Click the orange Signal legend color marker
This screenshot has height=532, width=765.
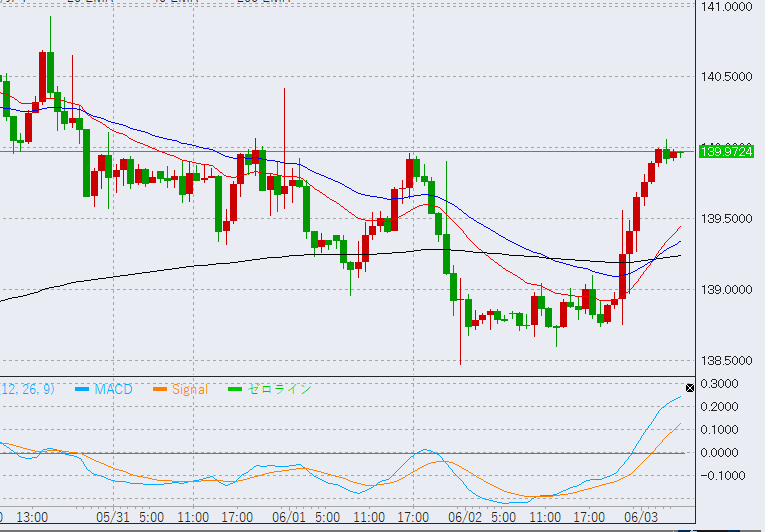click(158, 389)
